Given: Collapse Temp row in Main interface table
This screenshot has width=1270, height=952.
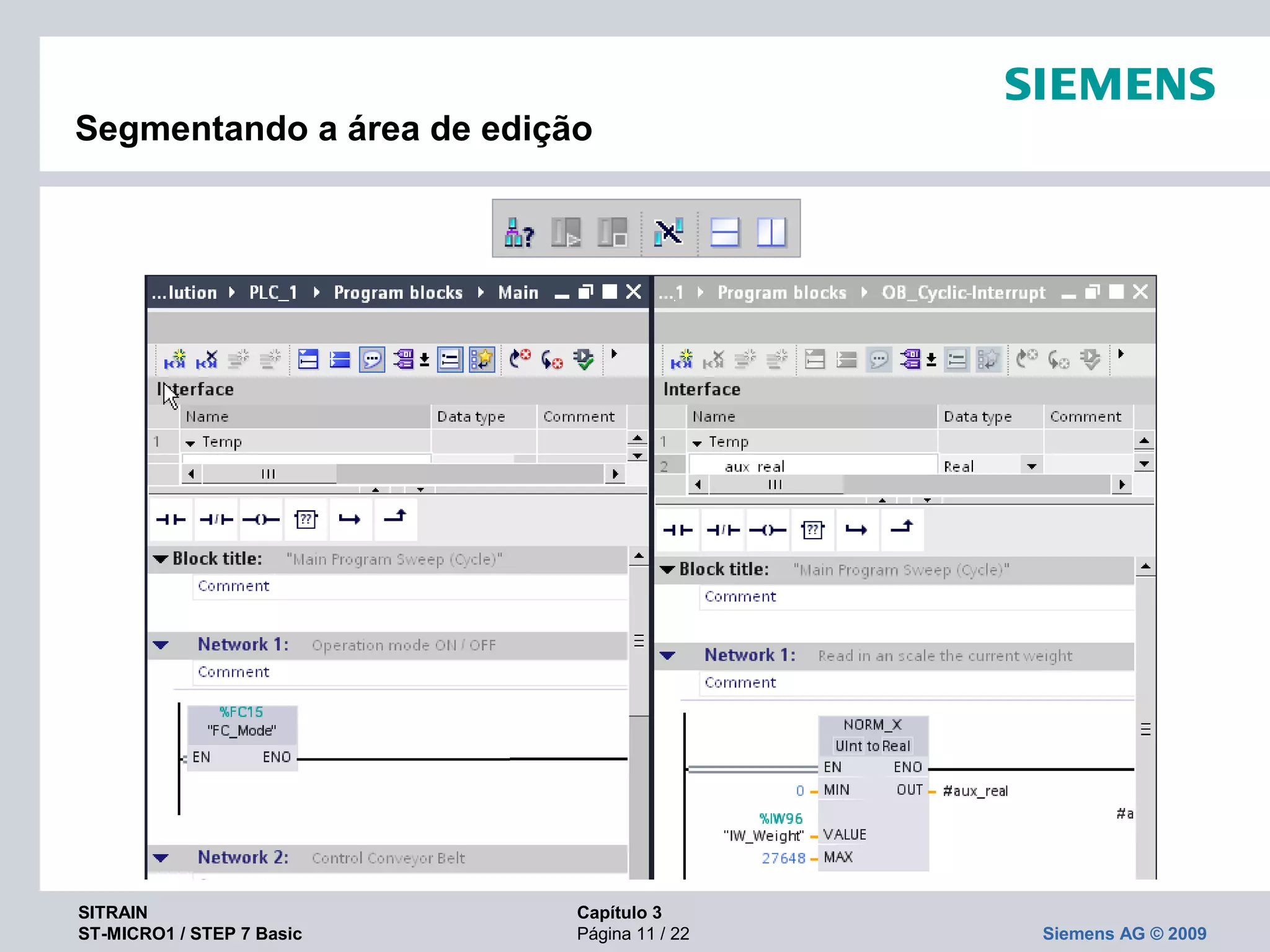Looking at the screenshot, I should 190,443.
